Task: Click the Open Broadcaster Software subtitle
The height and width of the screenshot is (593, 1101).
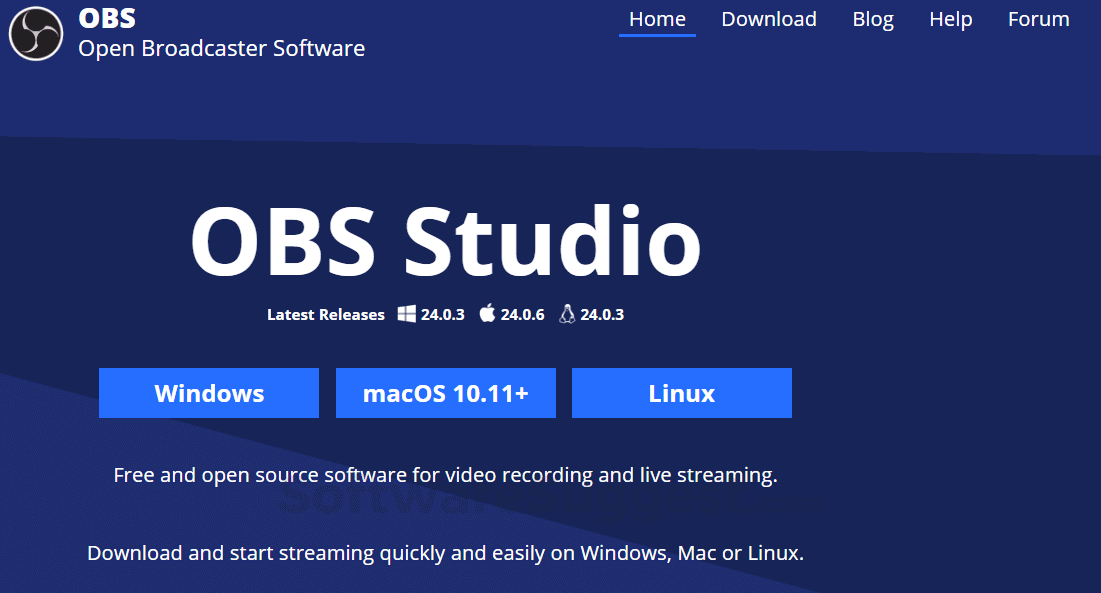Action: pyautogui.click(x=222, y=48)
